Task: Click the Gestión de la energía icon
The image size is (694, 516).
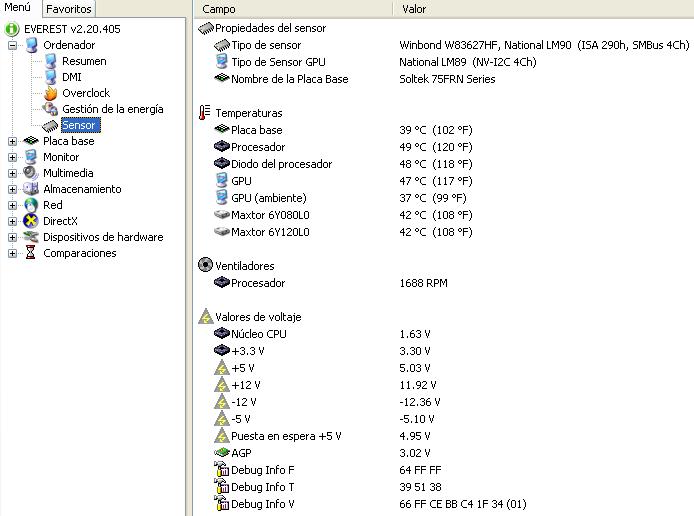Action: click(x=50, y=109)
